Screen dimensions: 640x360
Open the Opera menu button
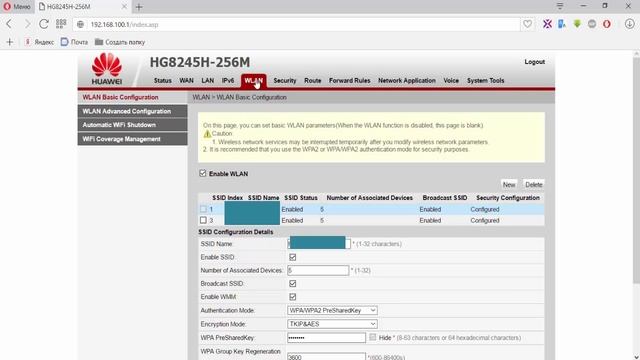16,7
